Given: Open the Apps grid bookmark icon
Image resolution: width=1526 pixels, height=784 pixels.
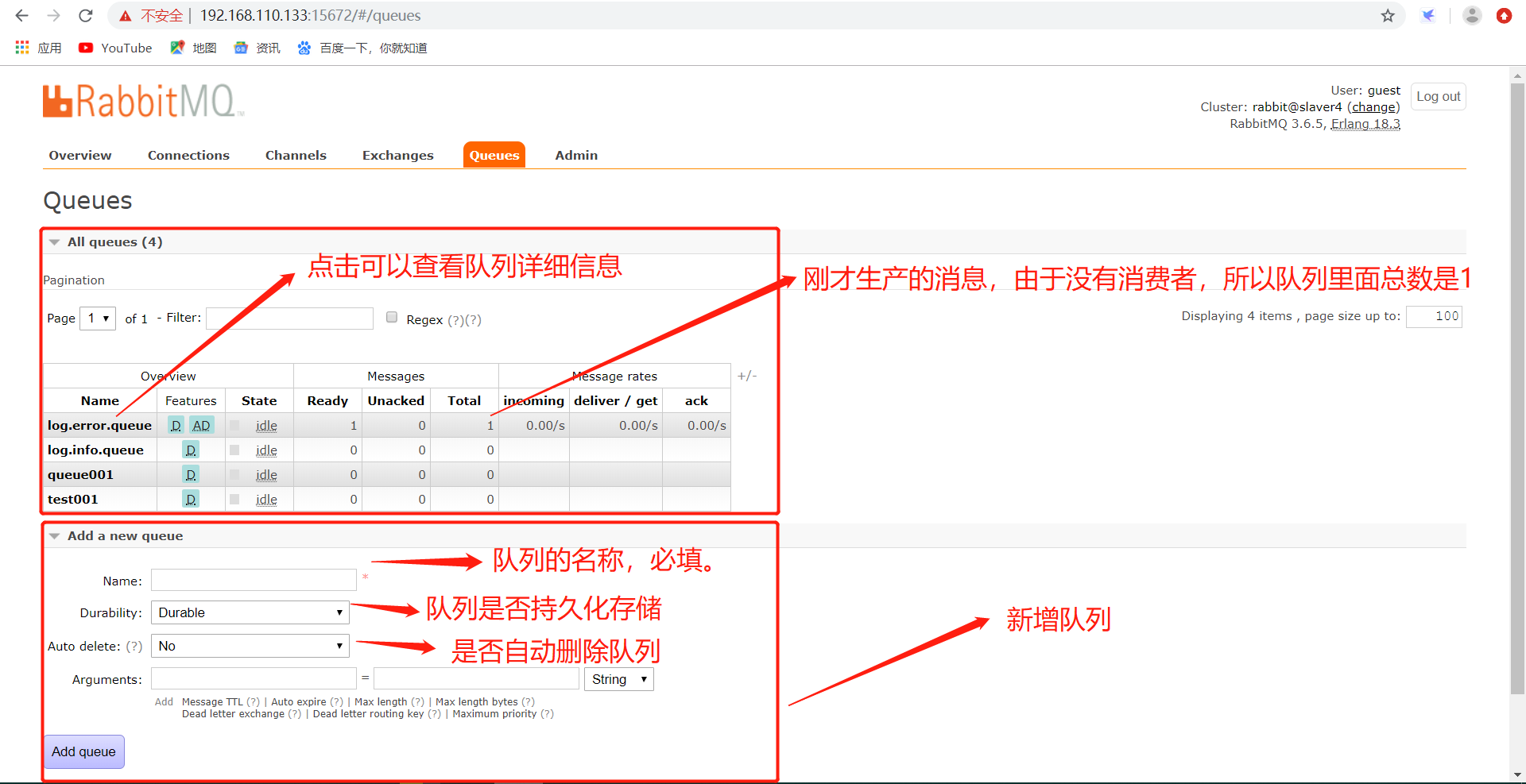Looking at the screenshot, I should pyautogui.click(x=22, y=48).
